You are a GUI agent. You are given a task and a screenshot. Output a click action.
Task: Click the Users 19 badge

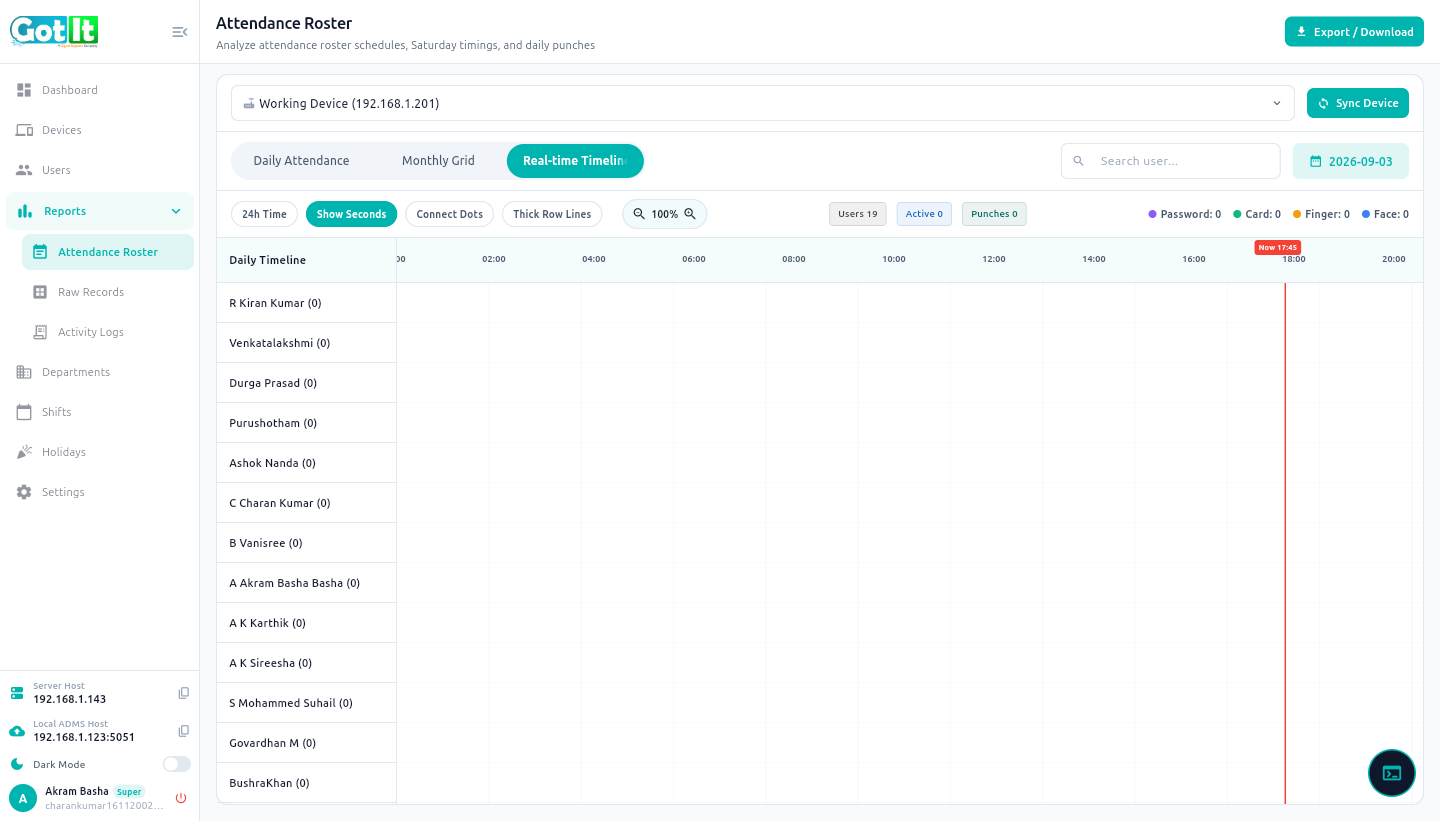click(x=858, y=214)
